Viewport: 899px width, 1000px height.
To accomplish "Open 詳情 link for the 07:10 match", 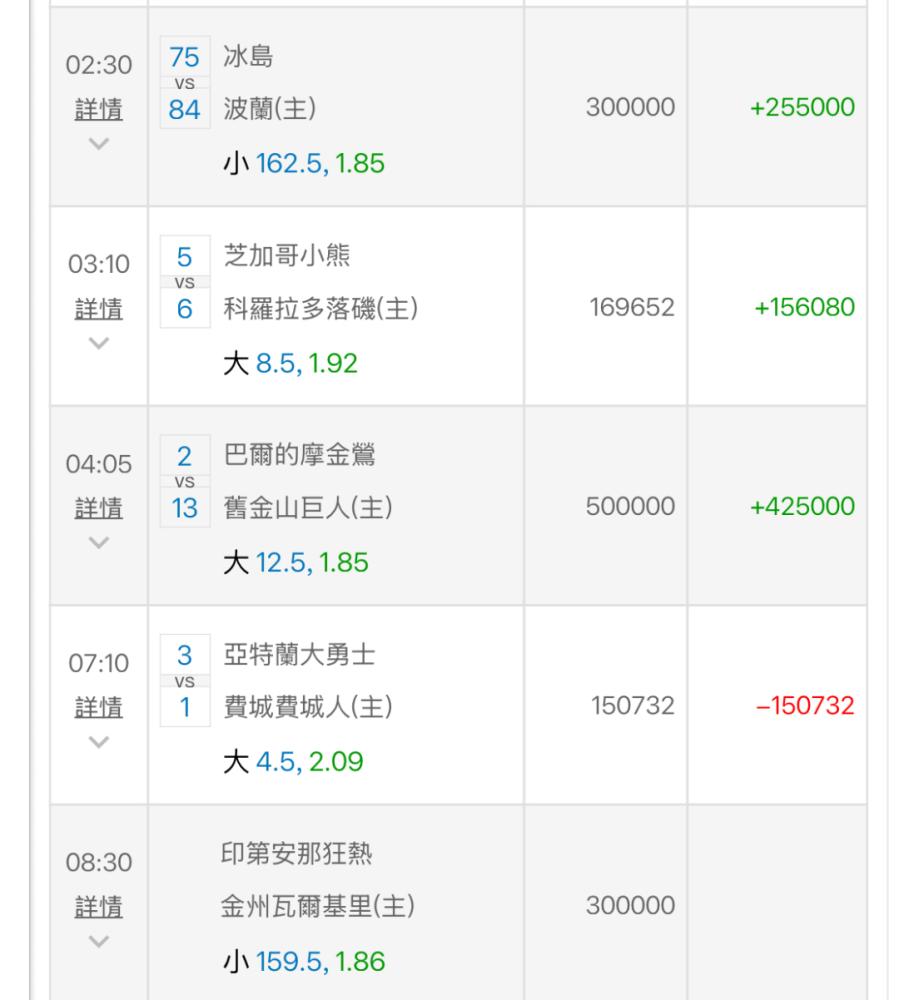I will [99, 708].
